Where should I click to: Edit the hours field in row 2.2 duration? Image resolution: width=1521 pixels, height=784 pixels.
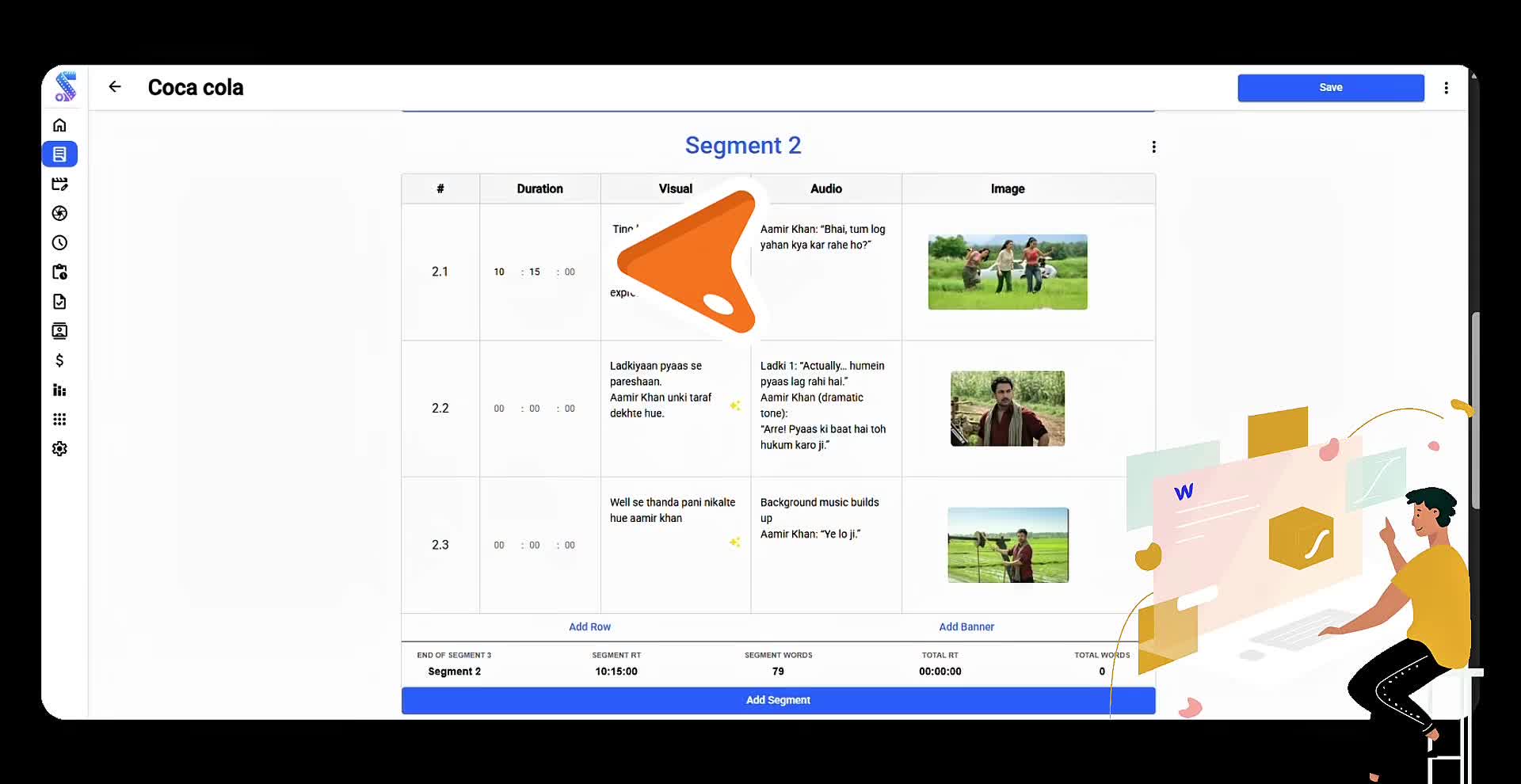(x=499, y=409)
